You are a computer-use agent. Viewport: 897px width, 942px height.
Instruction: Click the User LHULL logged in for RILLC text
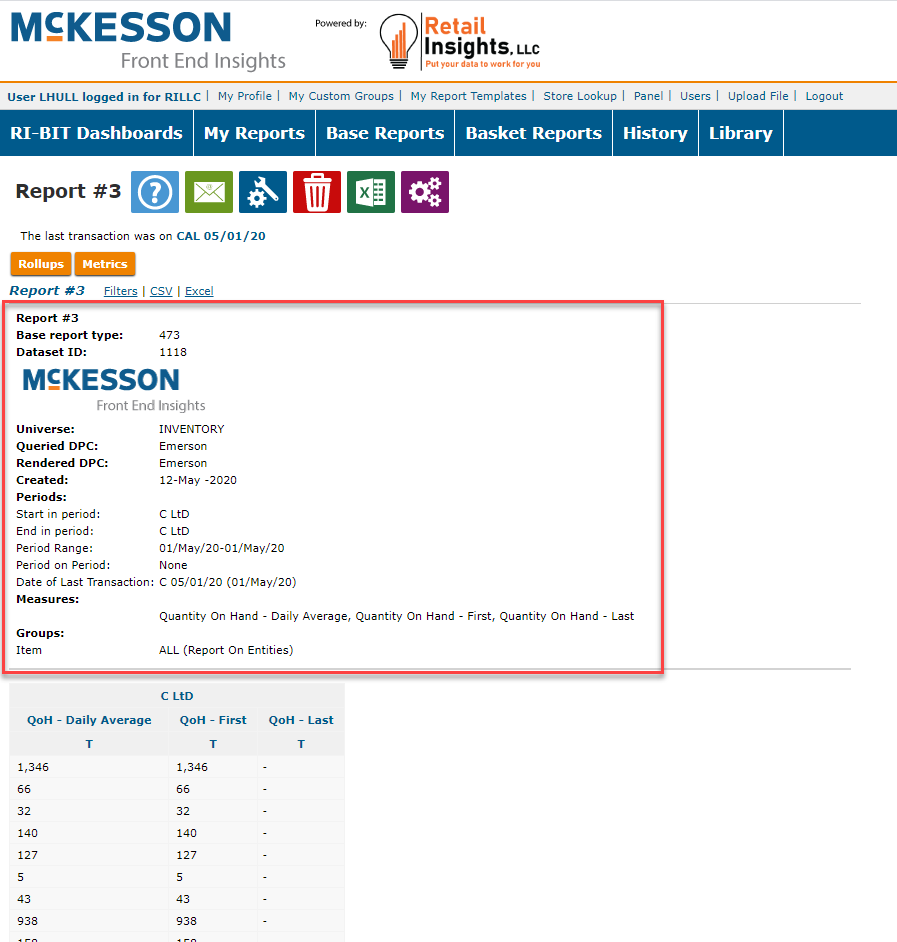(104, 97)
